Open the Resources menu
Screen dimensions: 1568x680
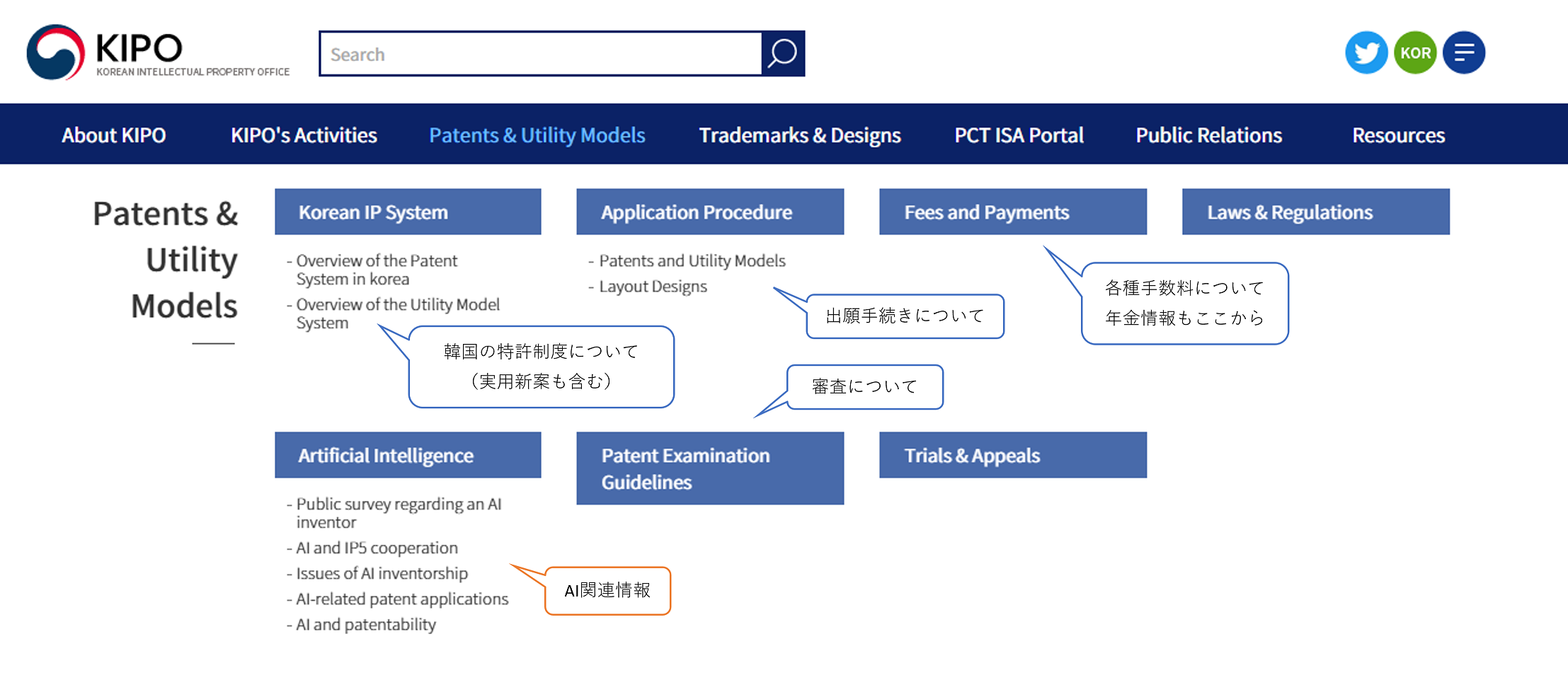pos(1398,135)
